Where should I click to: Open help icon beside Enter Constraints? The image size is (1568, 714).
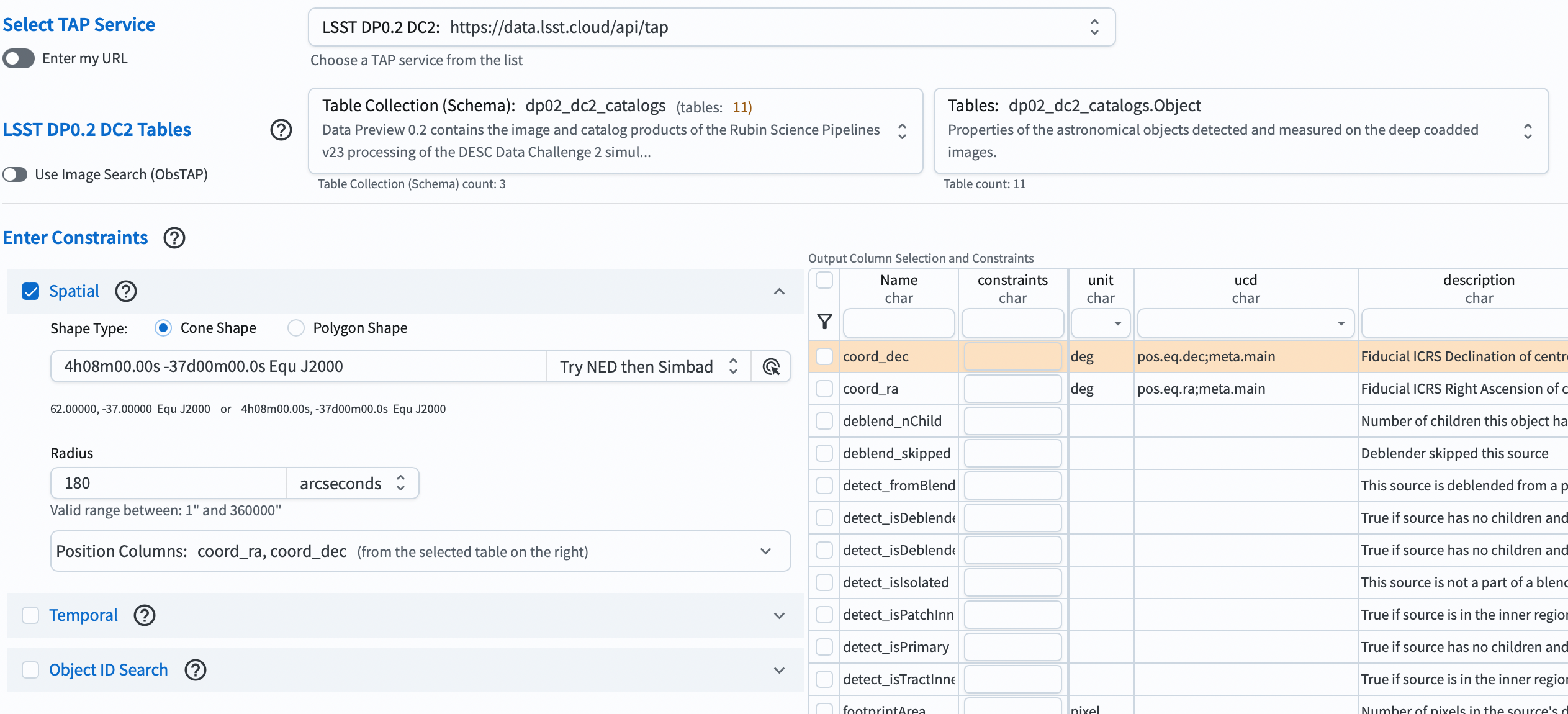[x=174, y=238]
